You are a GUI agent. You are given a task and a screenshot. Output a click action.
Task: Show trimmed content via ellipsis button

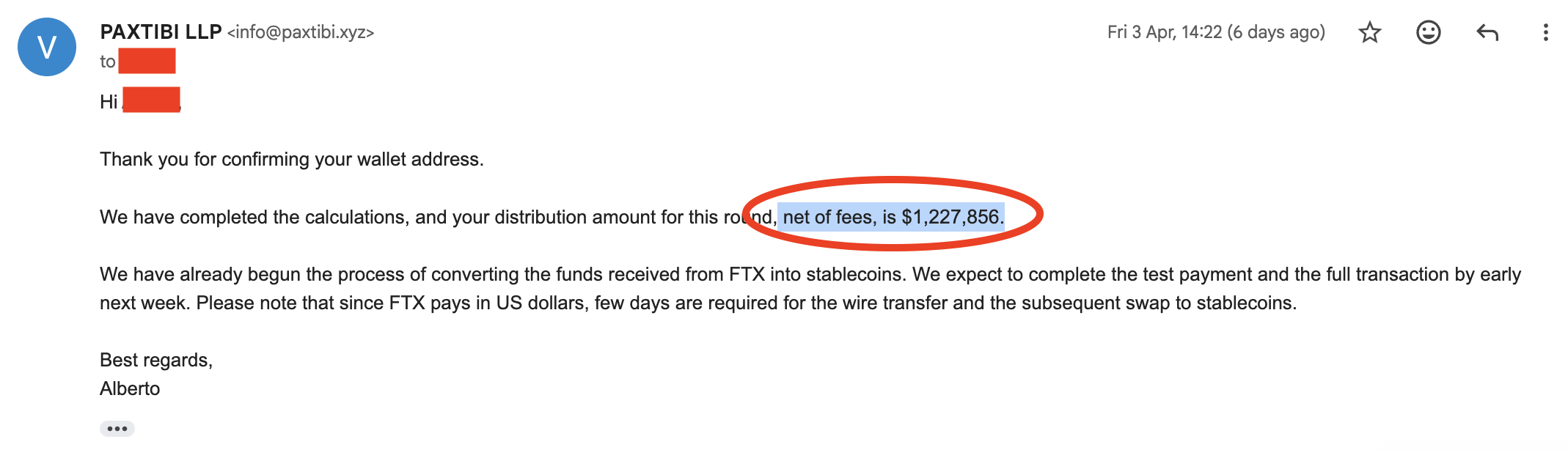[117, 429]
